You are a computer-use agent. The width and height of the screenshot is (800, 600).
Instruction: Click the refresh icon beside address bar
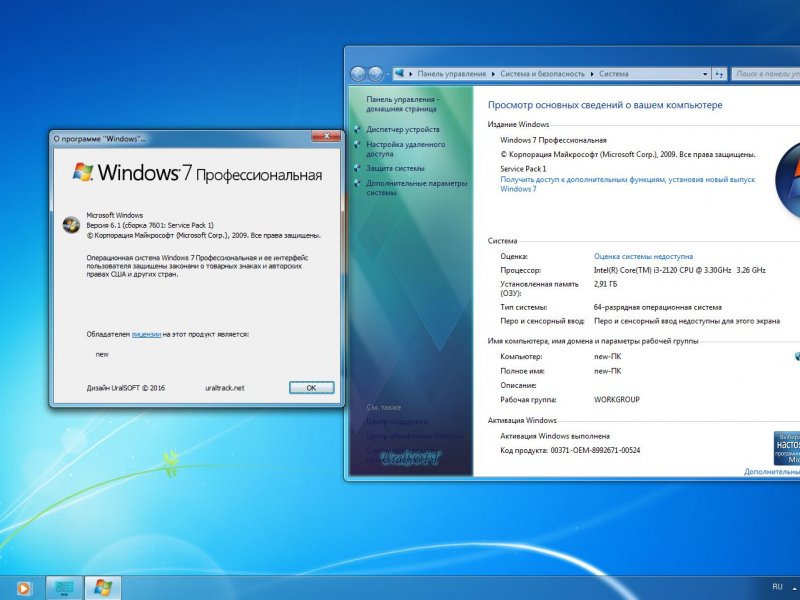point(719,74)
